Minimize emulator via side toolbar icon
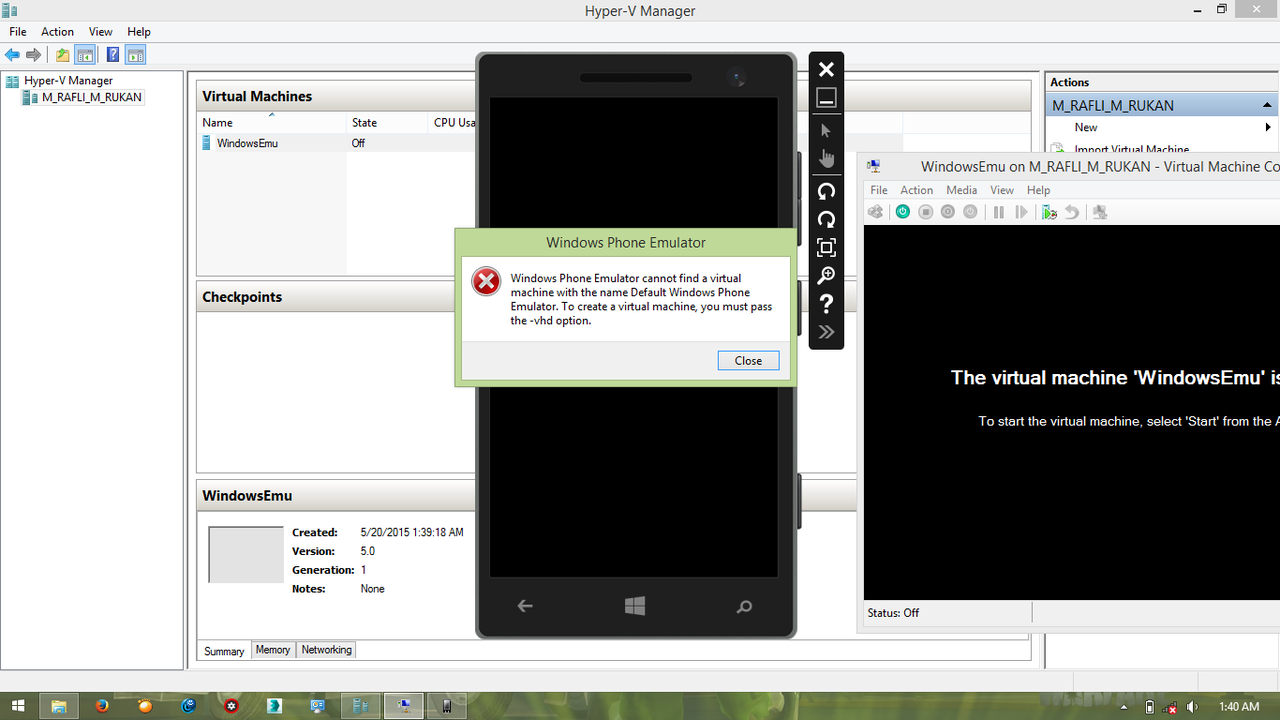This screenshot has height=720, width=1280. point(826,98)
